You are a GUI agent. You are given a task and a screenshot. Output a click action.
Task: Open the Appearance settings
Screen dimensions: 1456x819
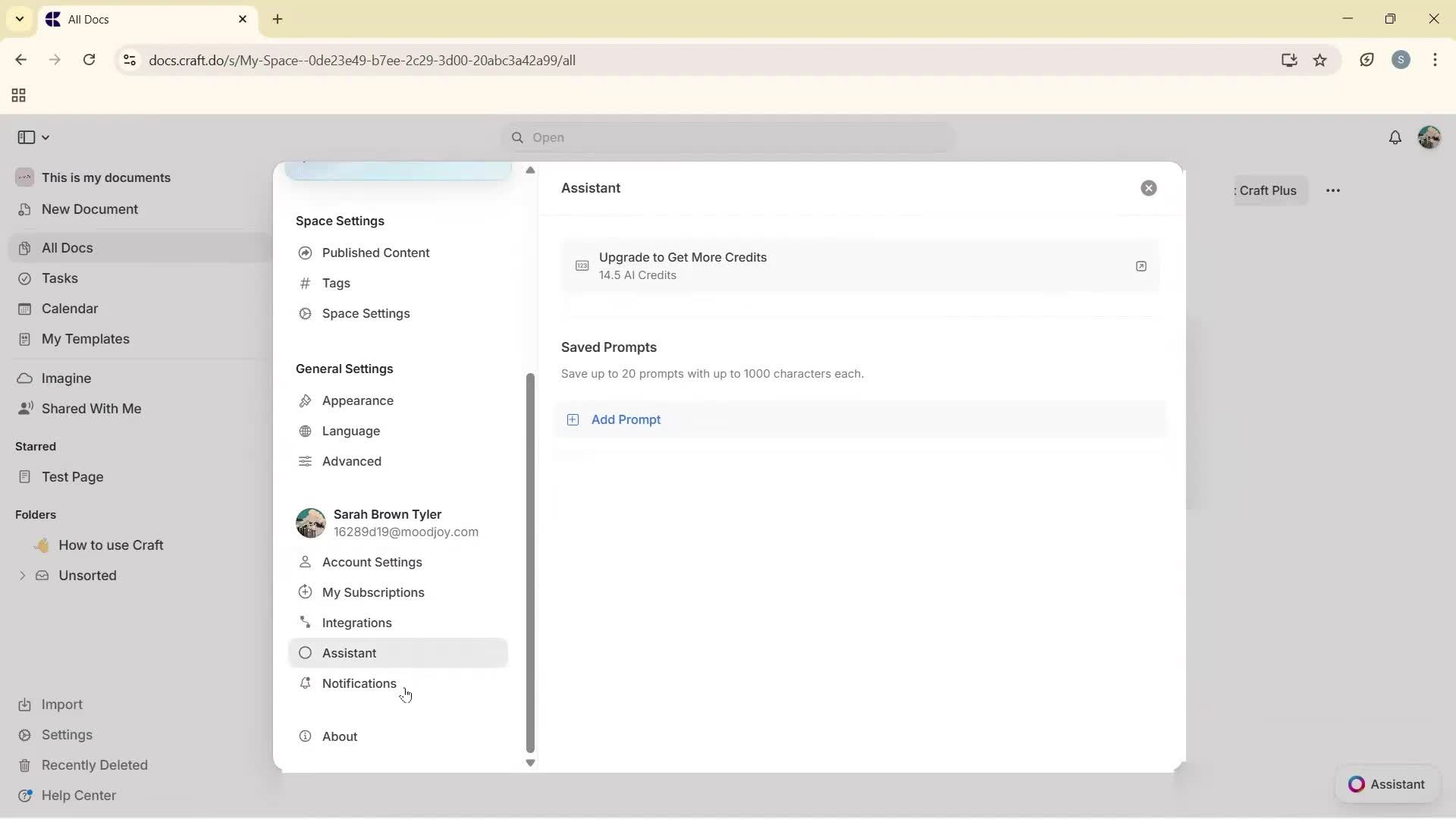click(x=356, y=400)
